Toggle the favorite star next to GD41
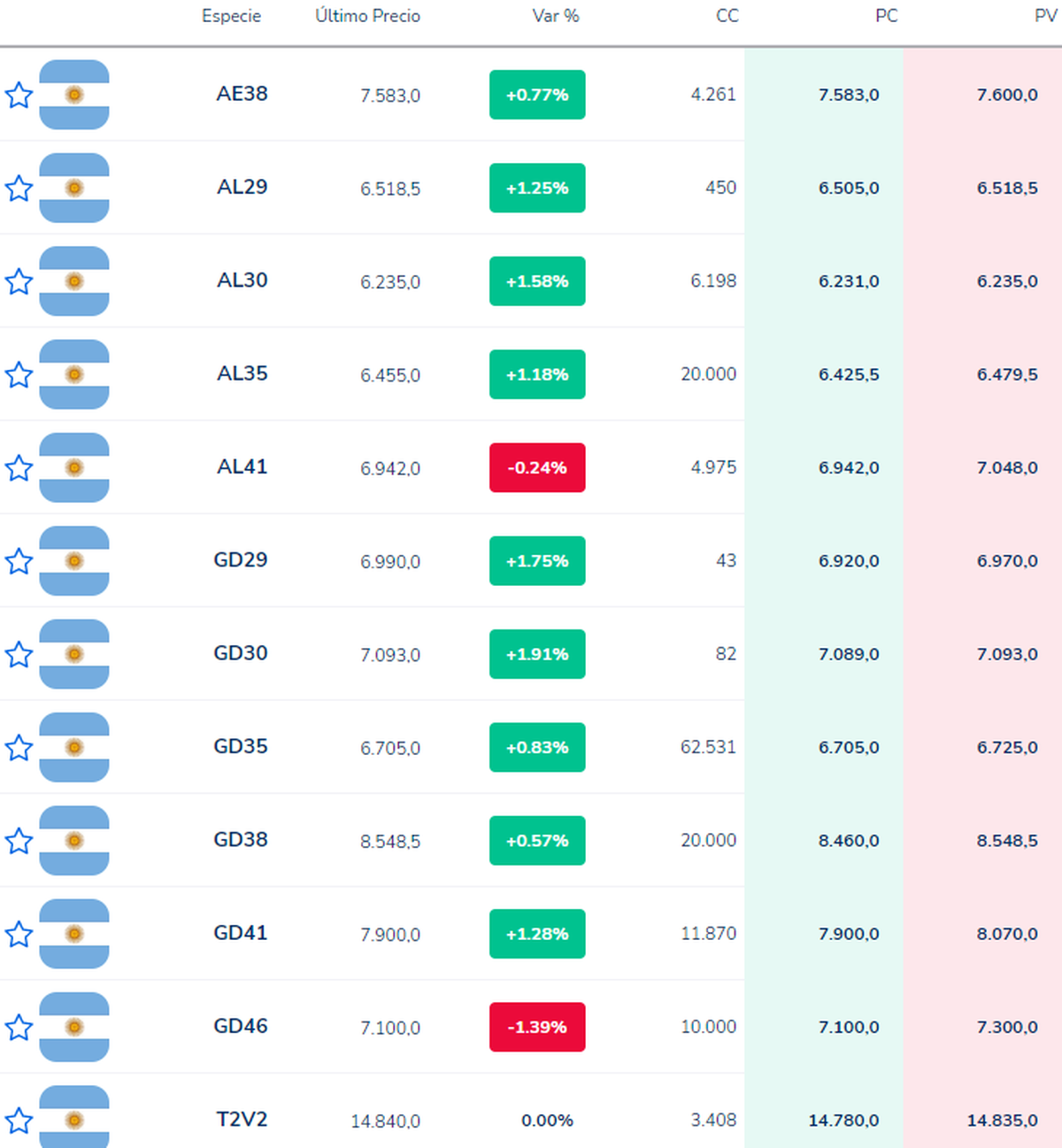 point(18,934)
